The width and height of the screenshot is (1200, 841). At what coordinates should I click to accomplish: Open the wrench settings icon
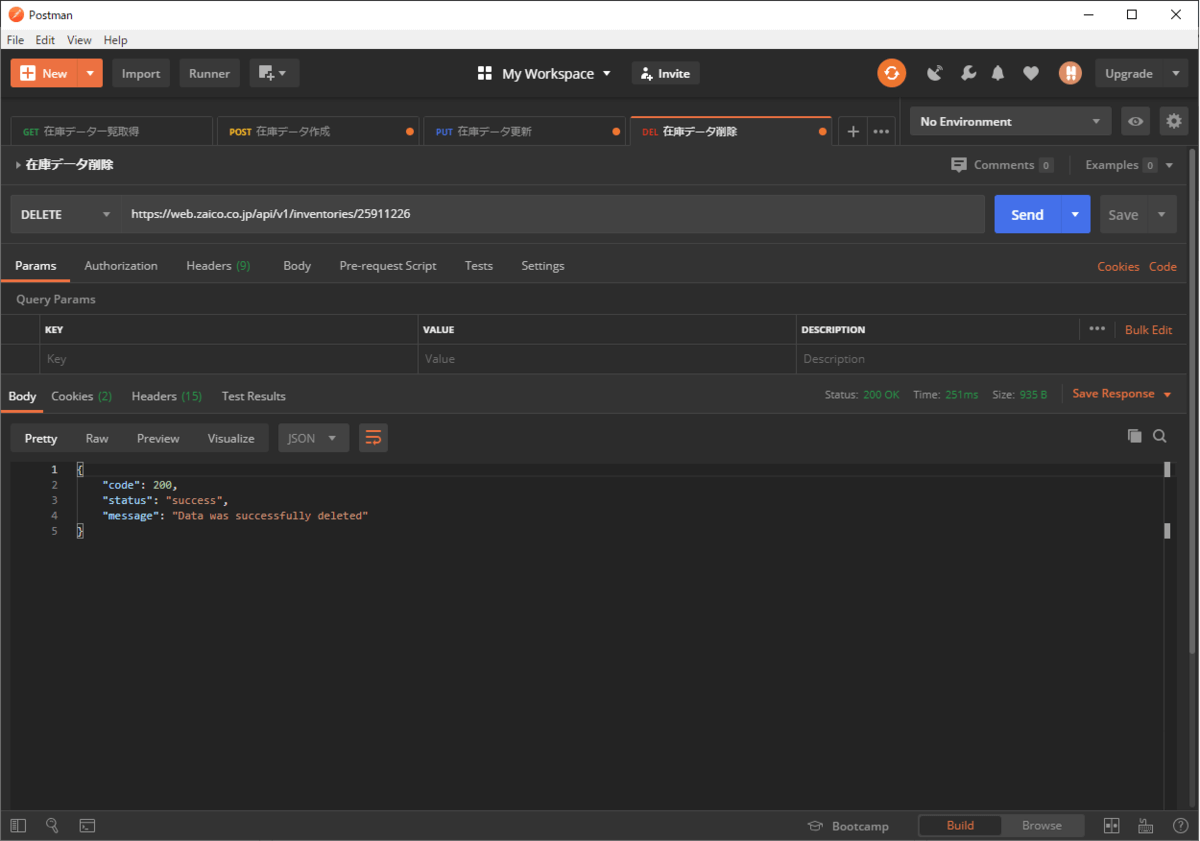pyautogui.click(x=968, y=73)
